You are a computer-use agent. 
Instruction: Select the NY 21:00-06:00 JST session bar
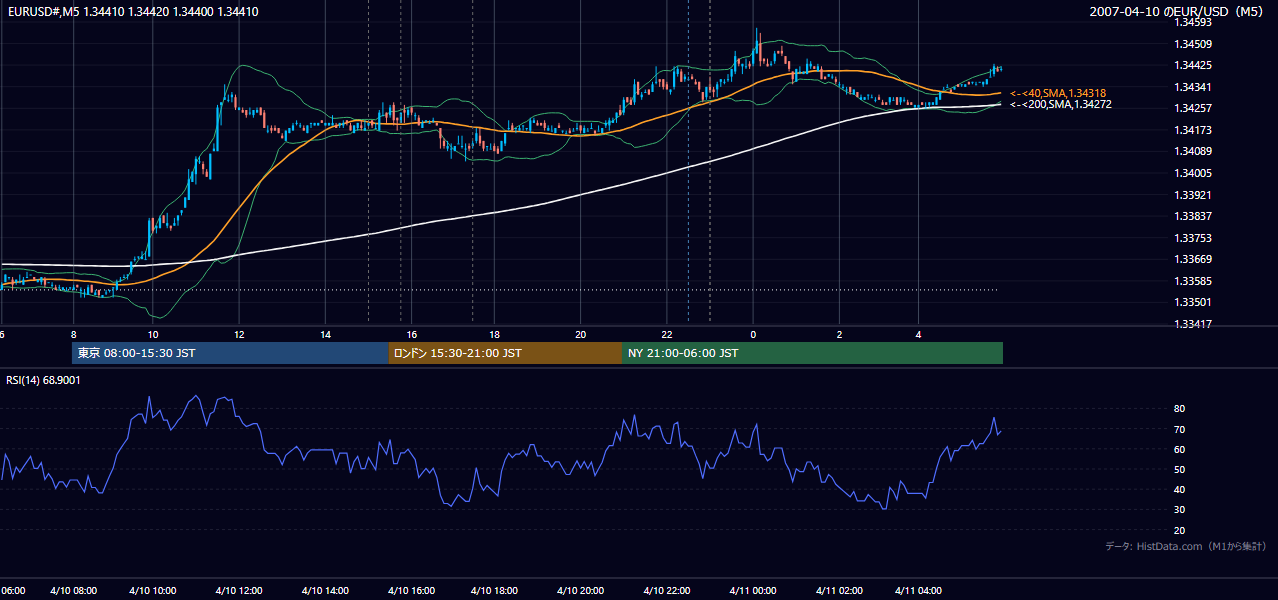[812, 353]
